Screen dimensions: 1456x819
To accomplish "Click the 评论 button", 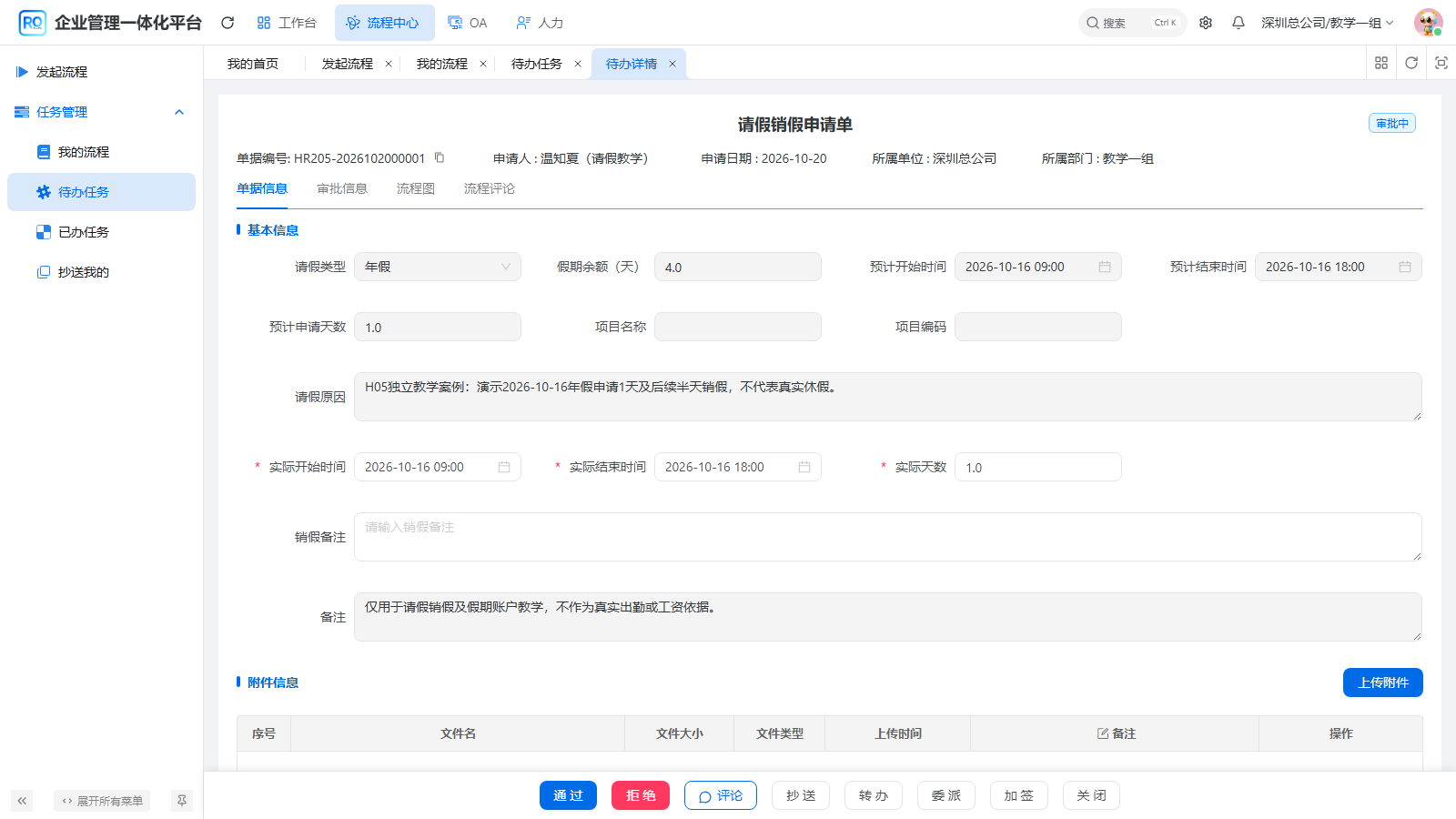I will (x=721, y=795).
